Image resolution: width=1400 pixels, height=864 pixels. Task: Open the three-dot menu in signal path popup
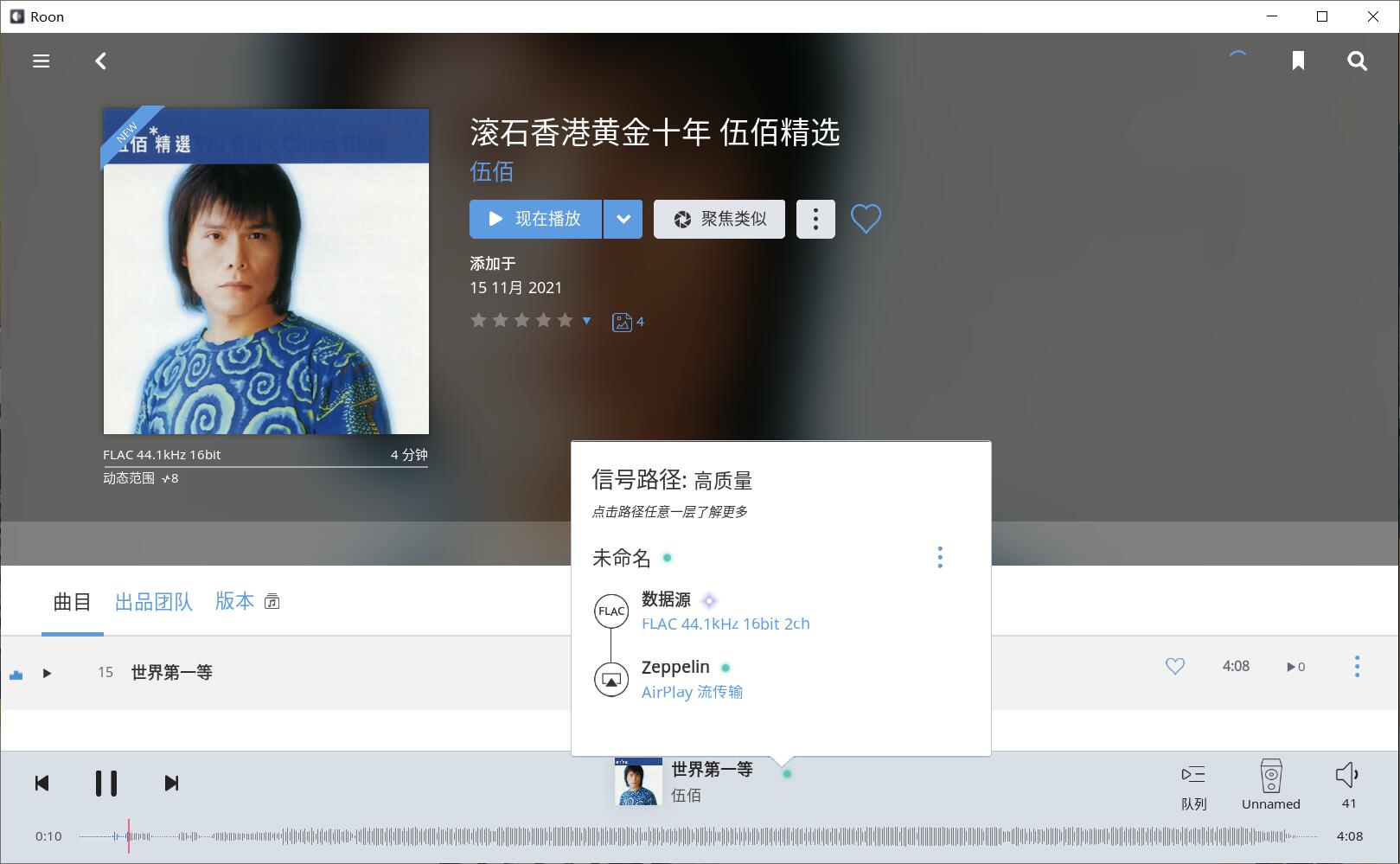(940, 558)
